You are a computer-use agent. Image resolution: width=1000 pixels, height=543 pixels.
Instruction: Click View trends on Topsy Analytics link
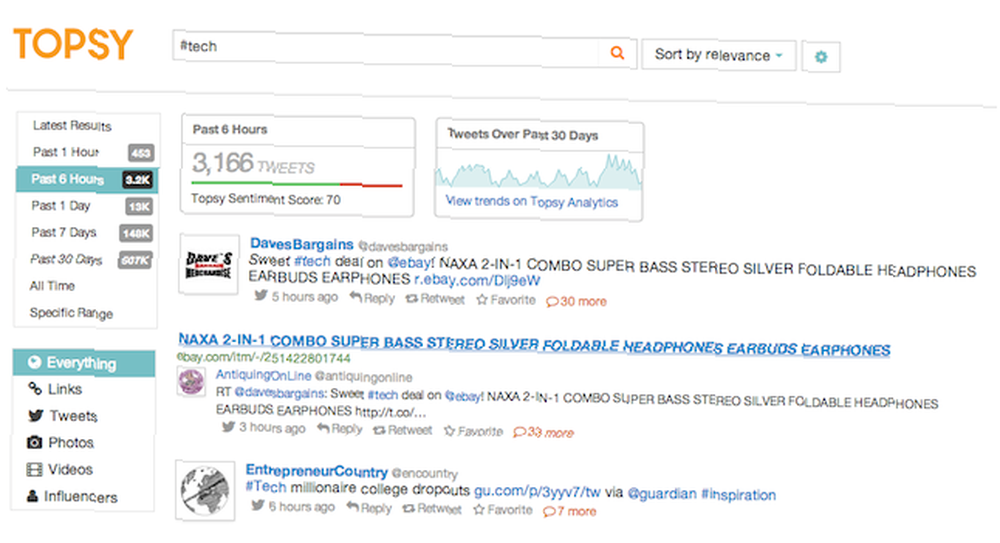pyautogui.click(x=532, y=202)
